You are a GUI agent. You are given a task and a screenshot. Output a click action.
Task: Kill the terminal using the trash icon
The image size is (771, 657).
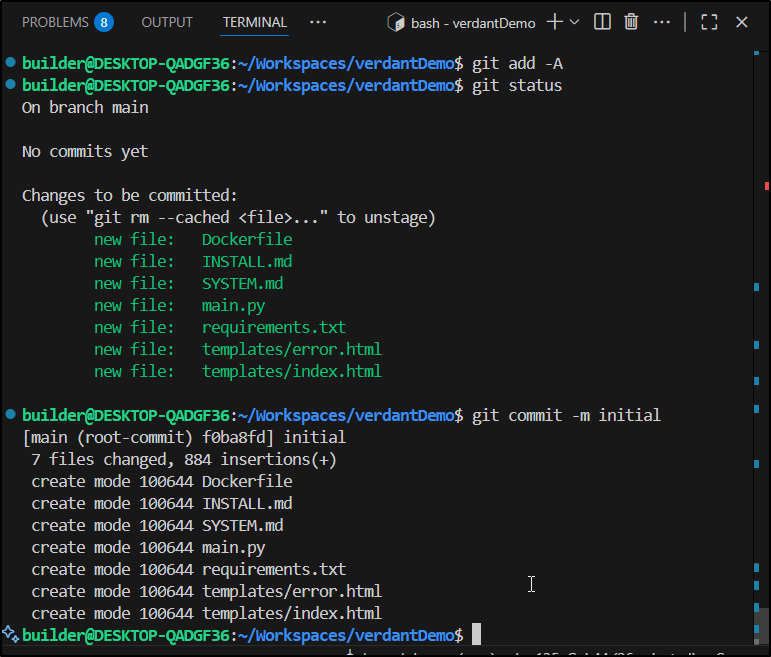[x=631, y=22]
